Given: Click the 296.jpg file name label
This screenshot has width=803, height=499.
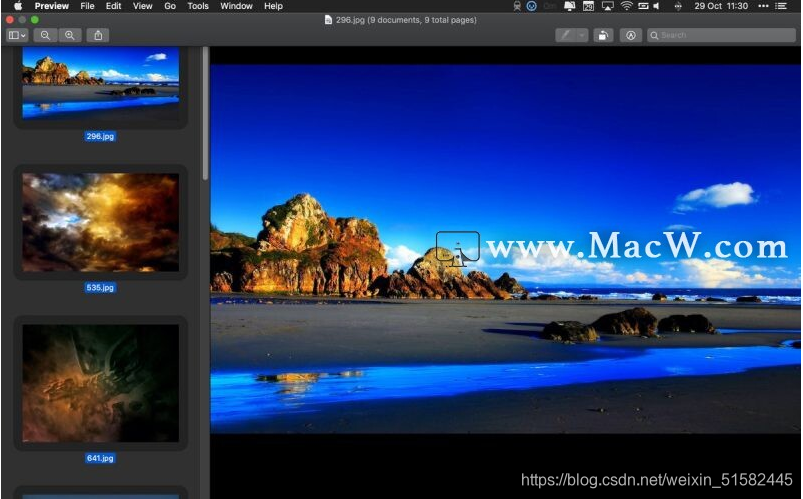Looking at the screenshot, I should click(100, 136).
